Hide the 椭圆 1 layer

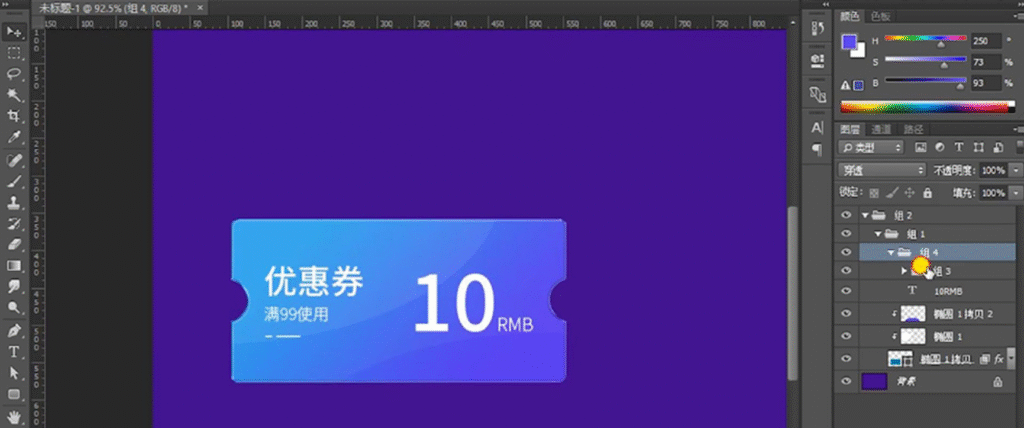pyautogui.click(x=846, y=336)
